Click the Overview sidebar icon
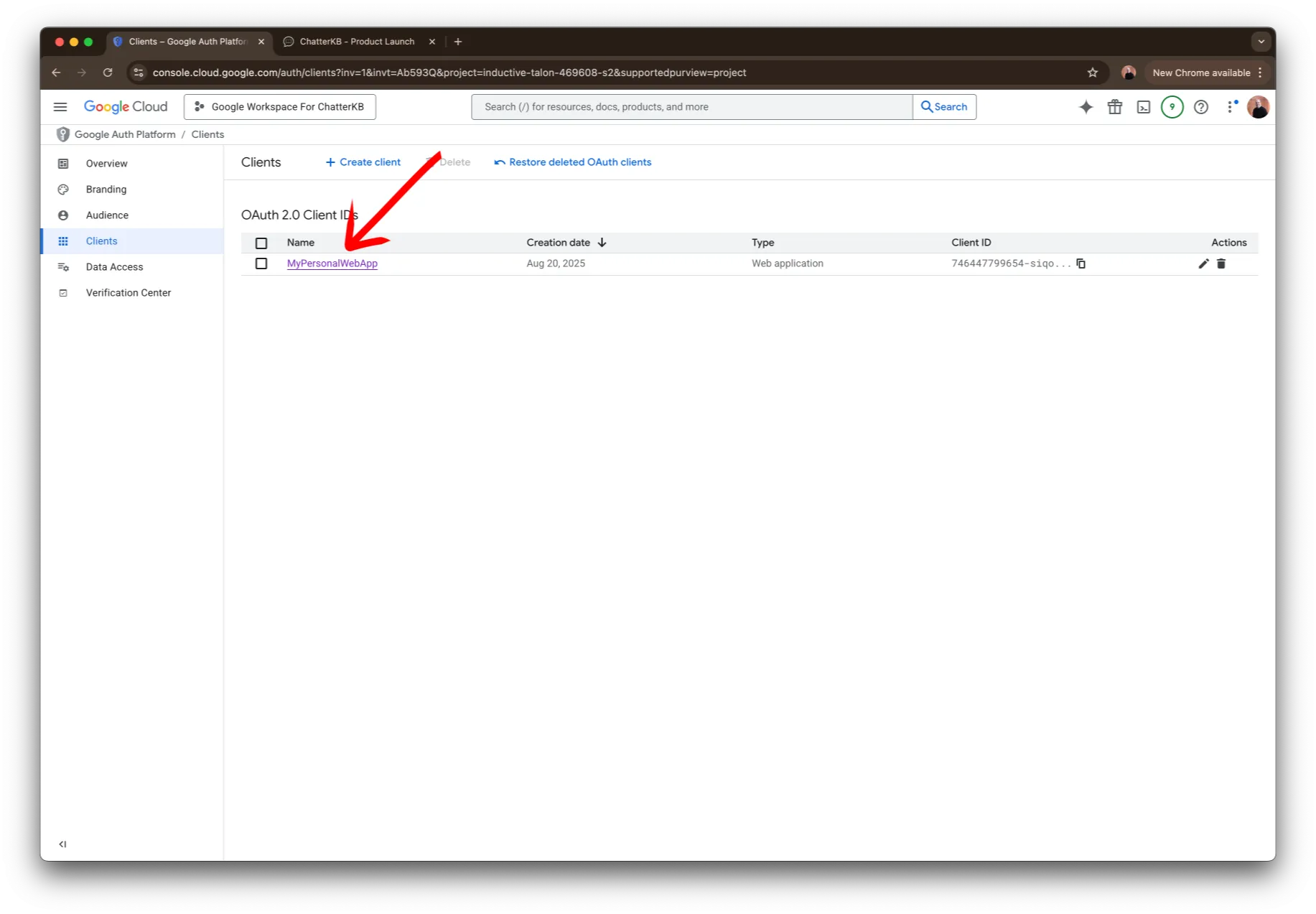The image size is (1316, 914). click(63, 164)
